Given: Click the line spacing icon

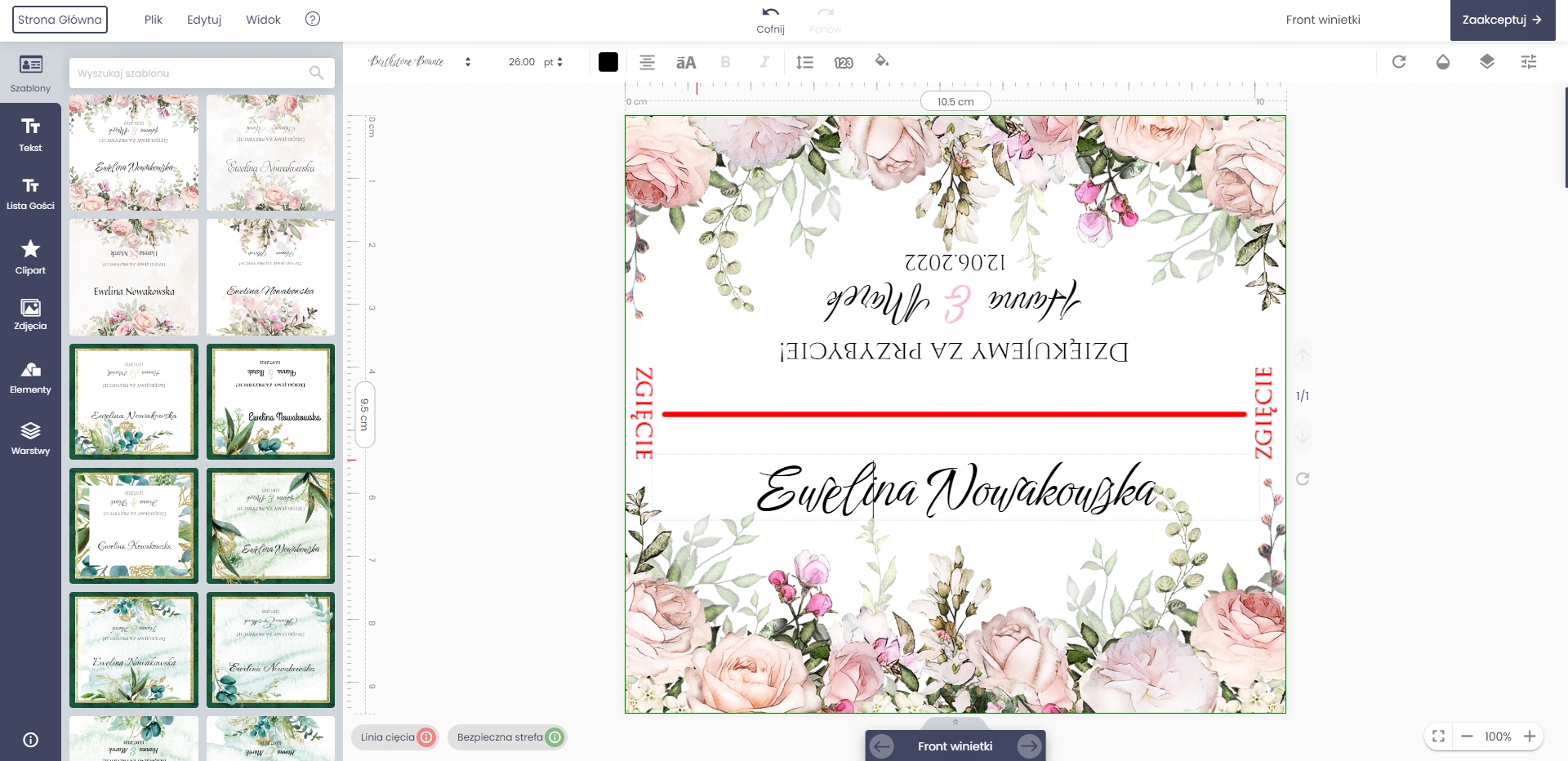Looking at the screenshot, I should click(804, 62).
